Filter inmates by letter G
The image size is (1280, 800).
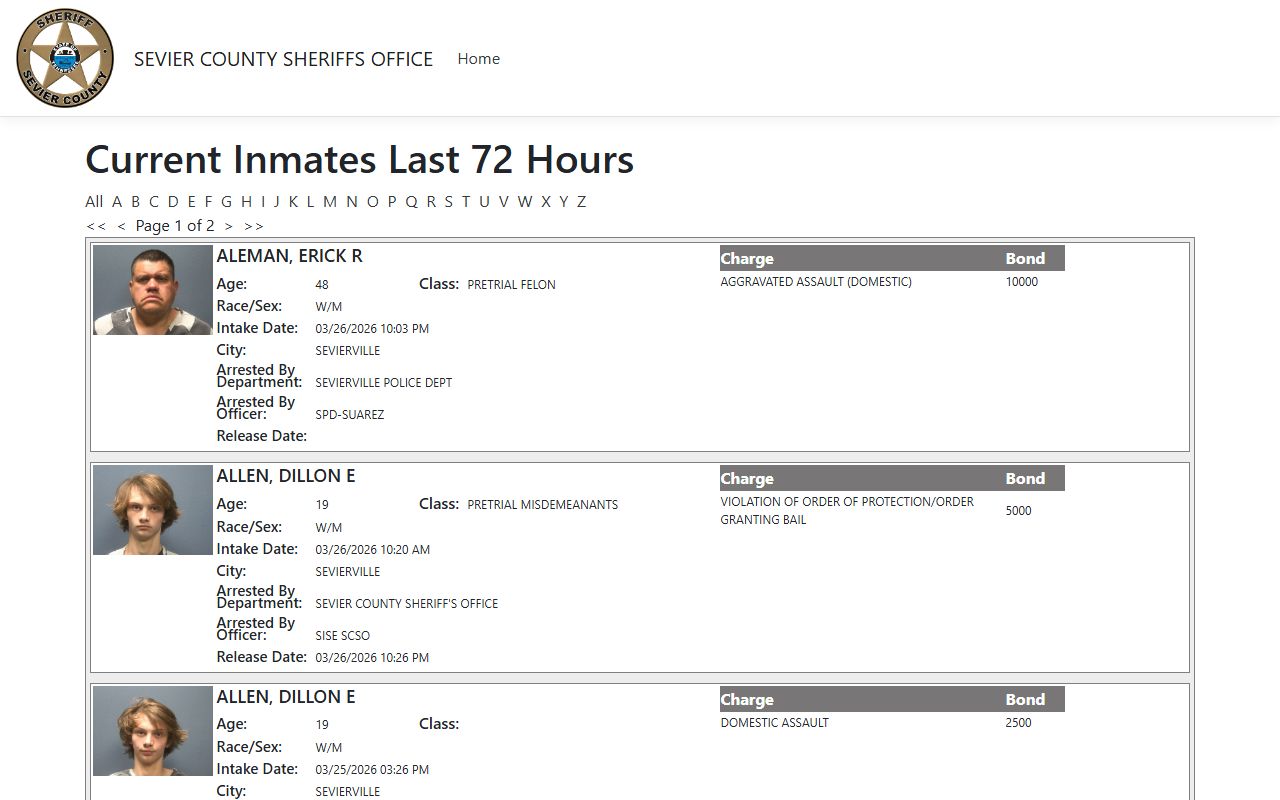226,201
